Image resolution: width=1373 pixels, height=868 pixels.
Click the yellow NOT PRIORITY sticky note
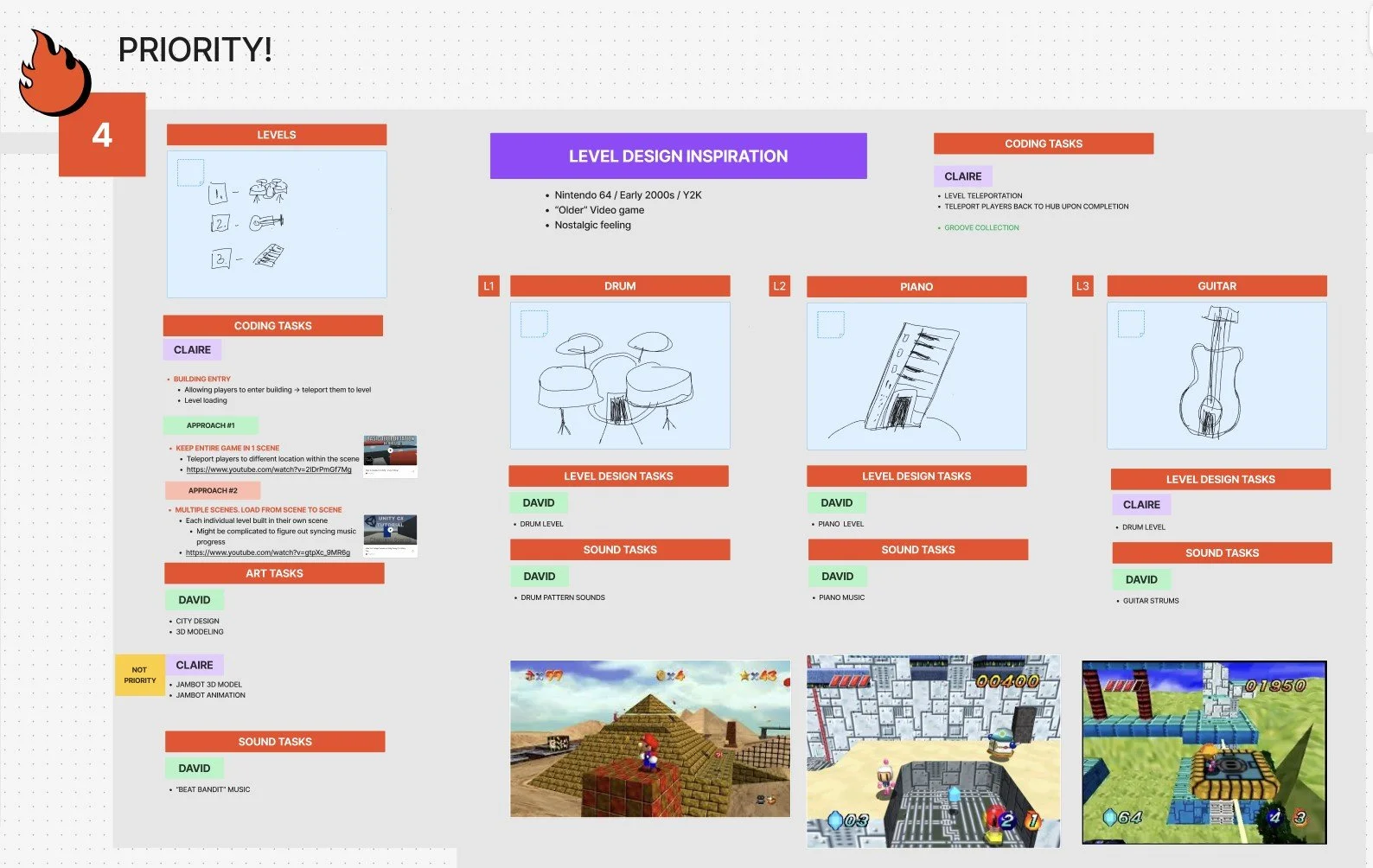click(140, 675)
